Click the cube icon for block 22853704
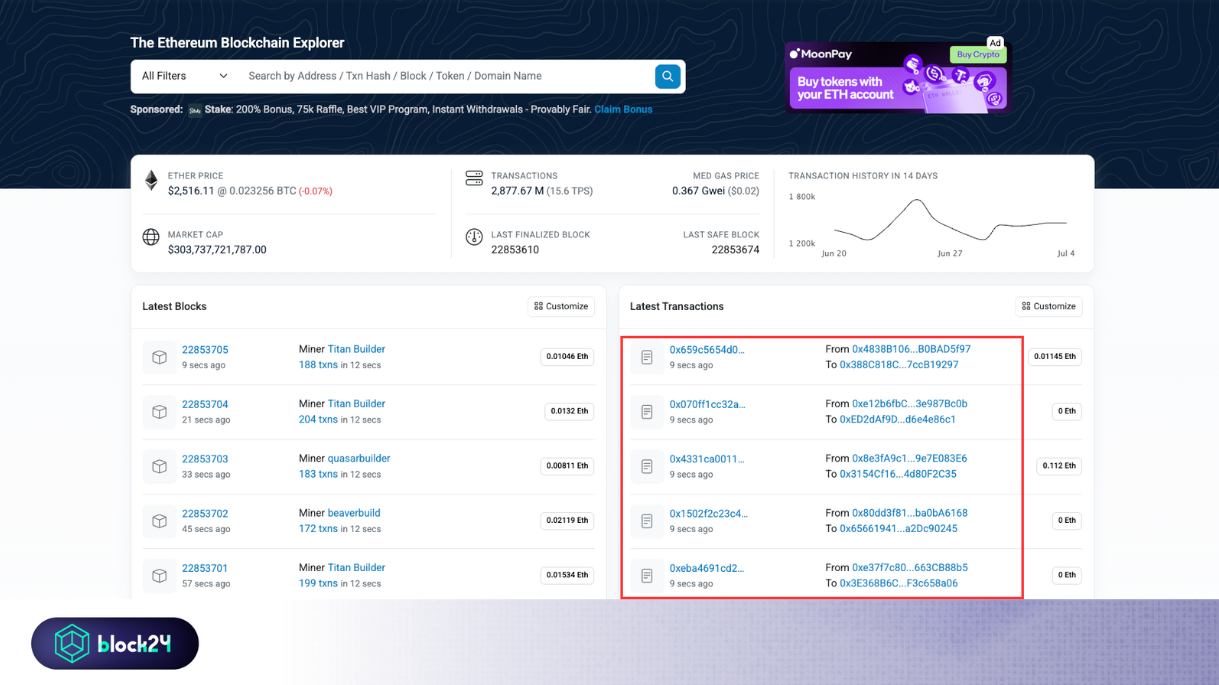 pos(159,412)
